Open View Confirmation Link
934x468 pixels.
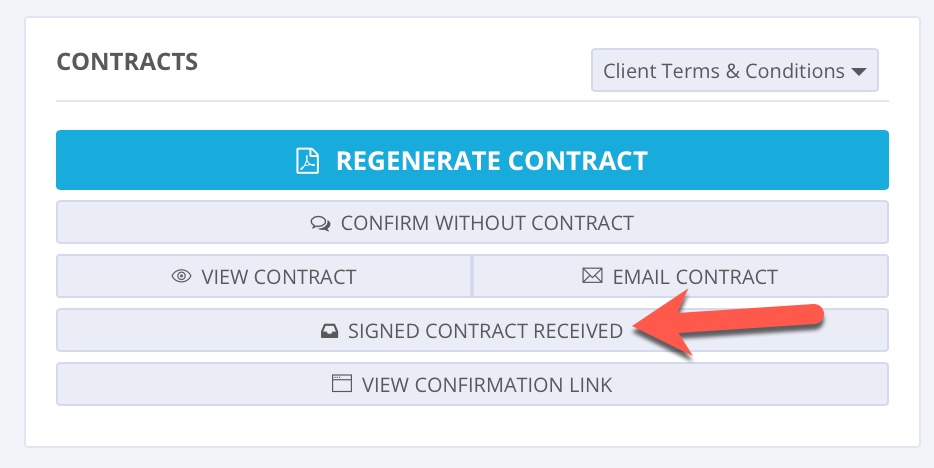[472, 384]
